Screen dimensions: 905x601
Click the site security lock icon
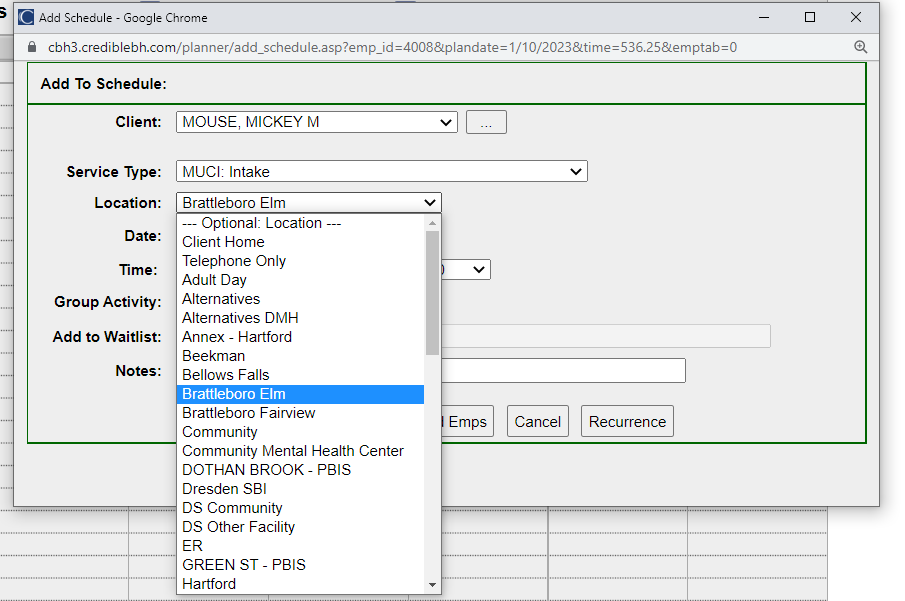click(x=30, y=47)
